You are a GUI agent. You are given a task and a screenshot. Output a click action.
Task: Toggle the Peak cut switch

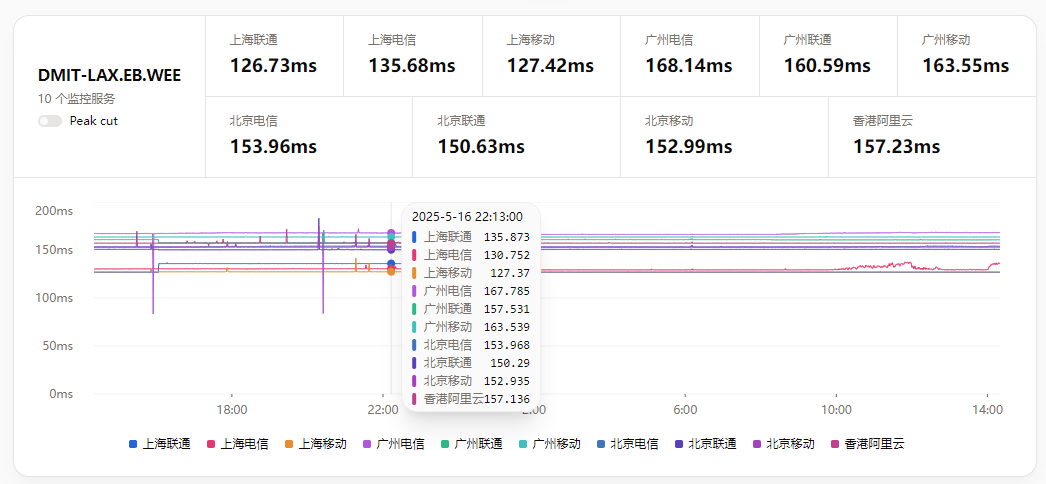[50, 121]
